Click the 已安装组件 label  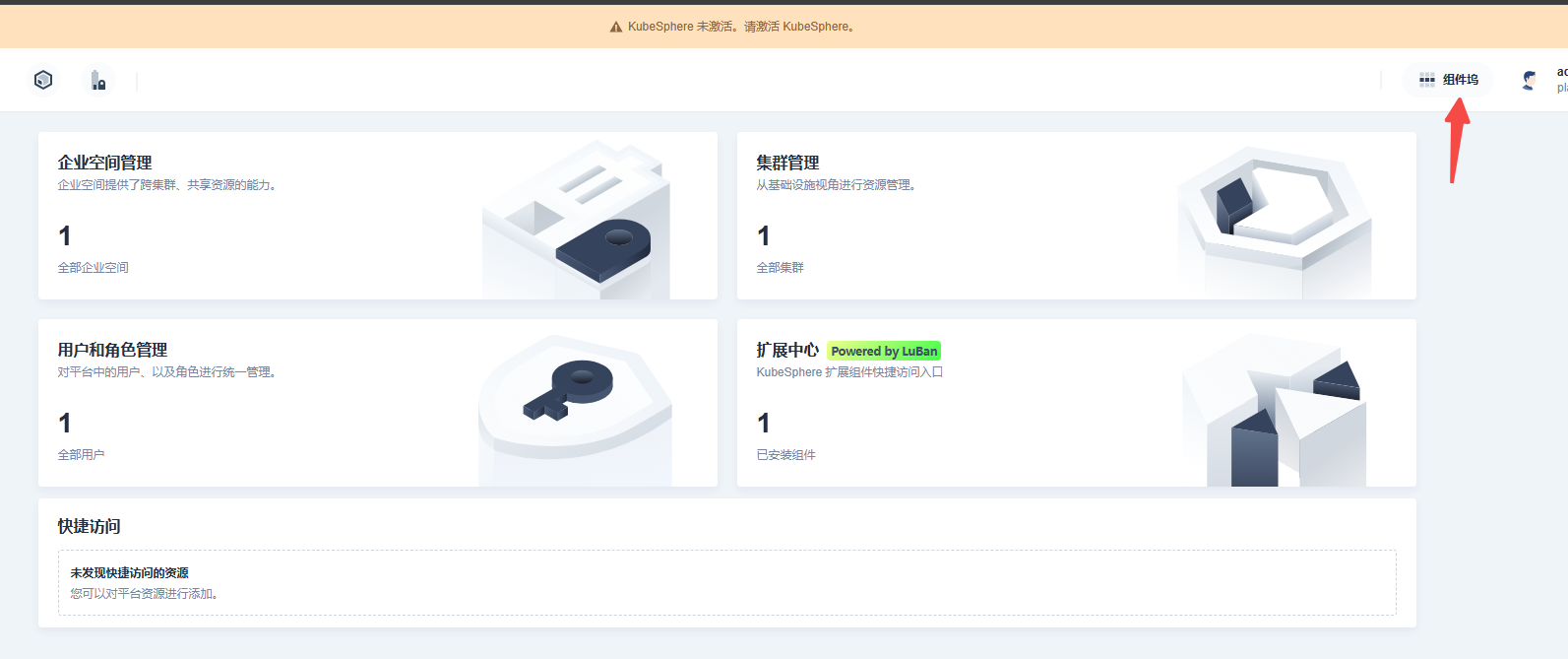[x=786, y=455]
